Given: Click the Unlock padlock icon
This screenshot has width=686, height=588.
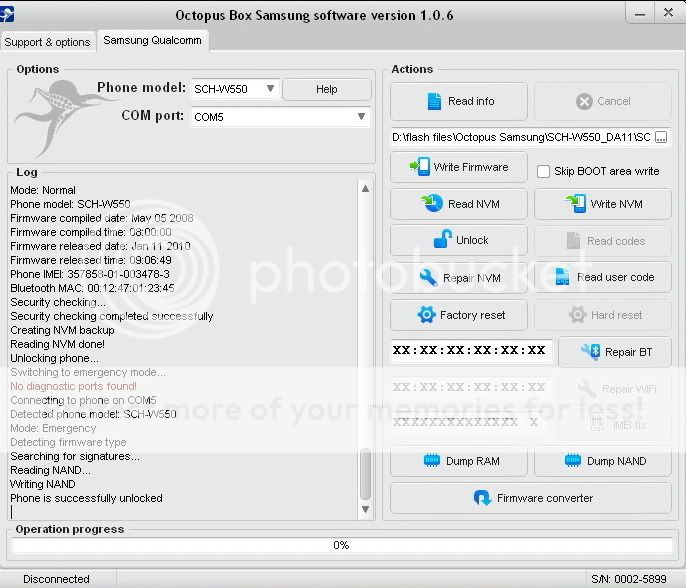Looking at the screenshot, I should coord(442,240).
